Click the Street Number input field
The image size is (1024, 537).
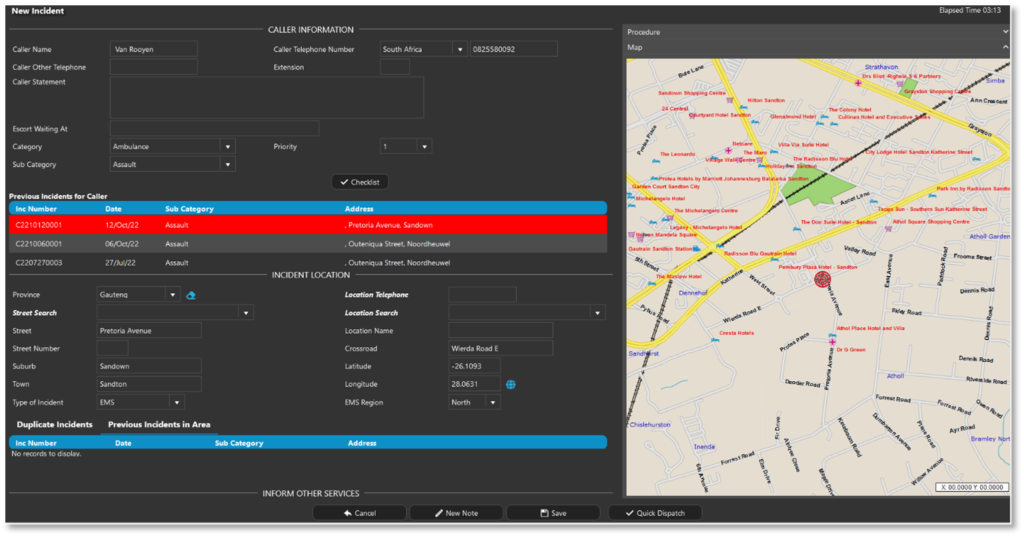pos(112,349)
